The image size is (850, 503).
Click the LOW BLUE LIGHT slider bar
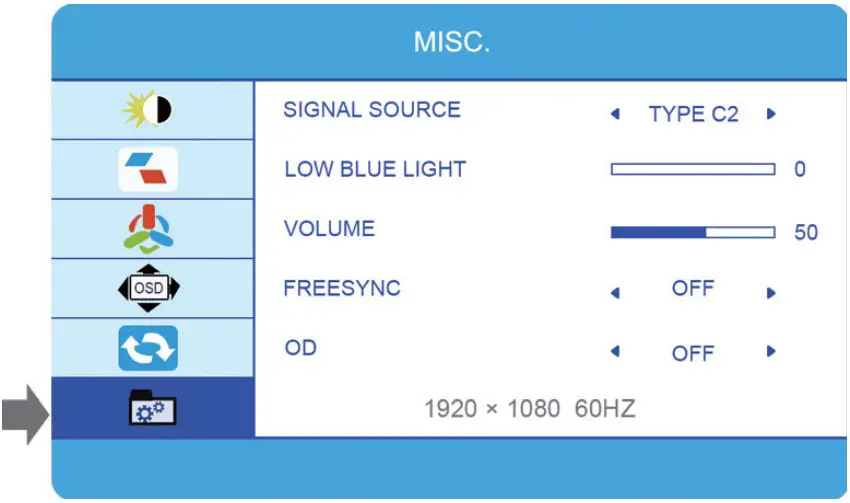[693, 170]
